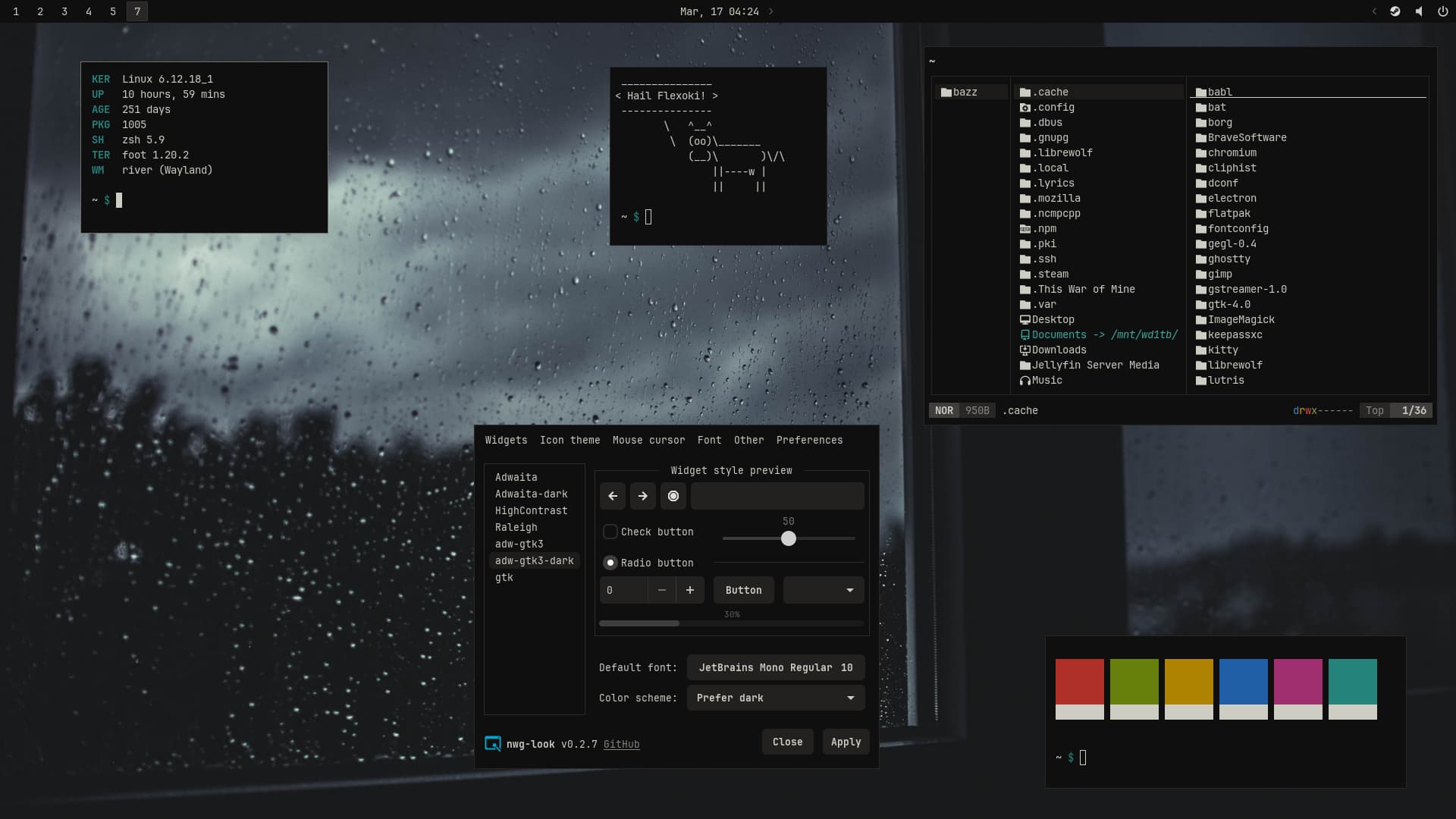The height and width of the screenshot is (819, 1456).
Task: Select adw-gtk3-dark theme in list
Action: (534, 560)
